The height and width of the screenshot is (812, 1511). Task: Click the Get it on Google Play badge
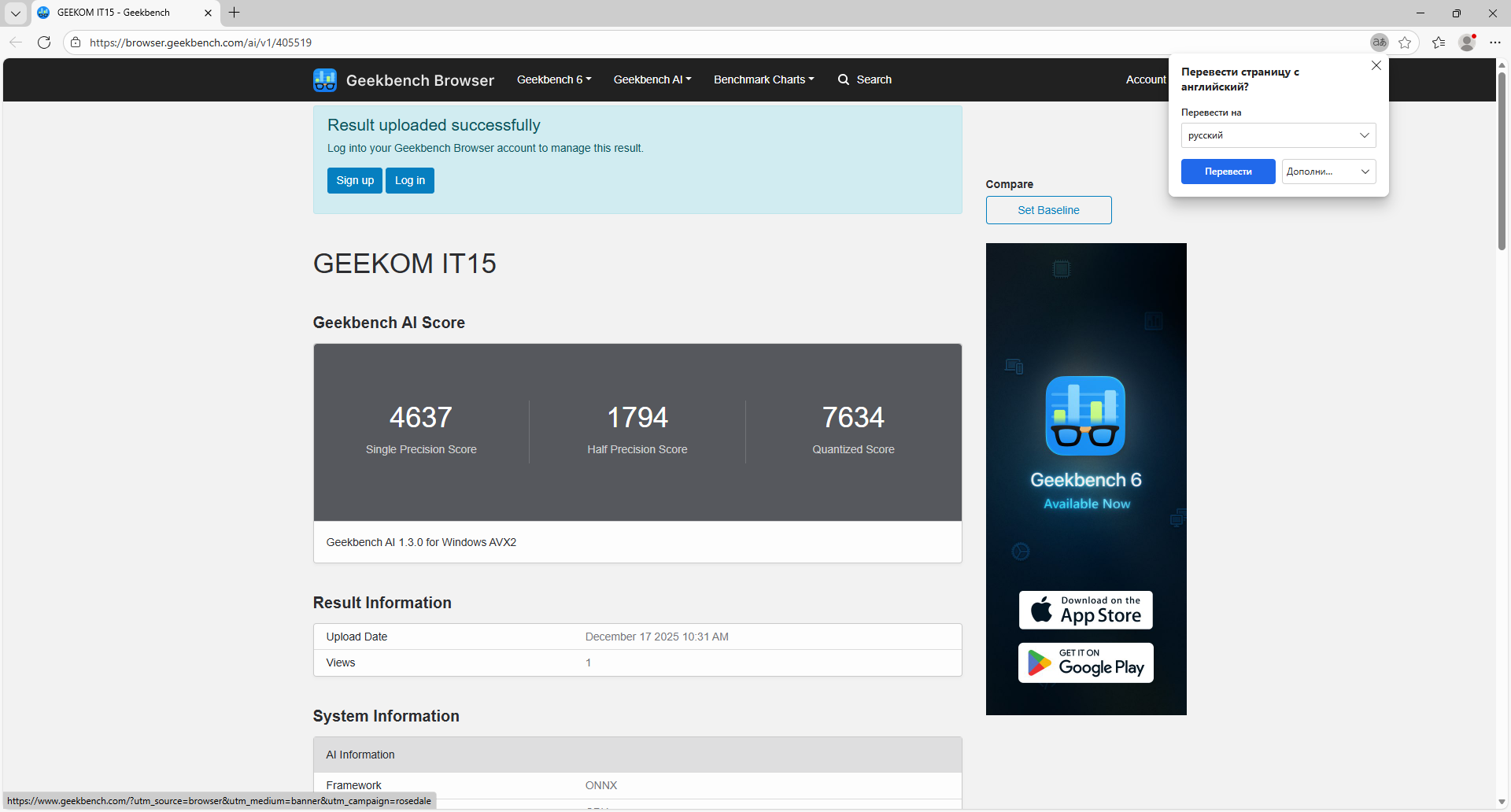(x=1086, y=663)
